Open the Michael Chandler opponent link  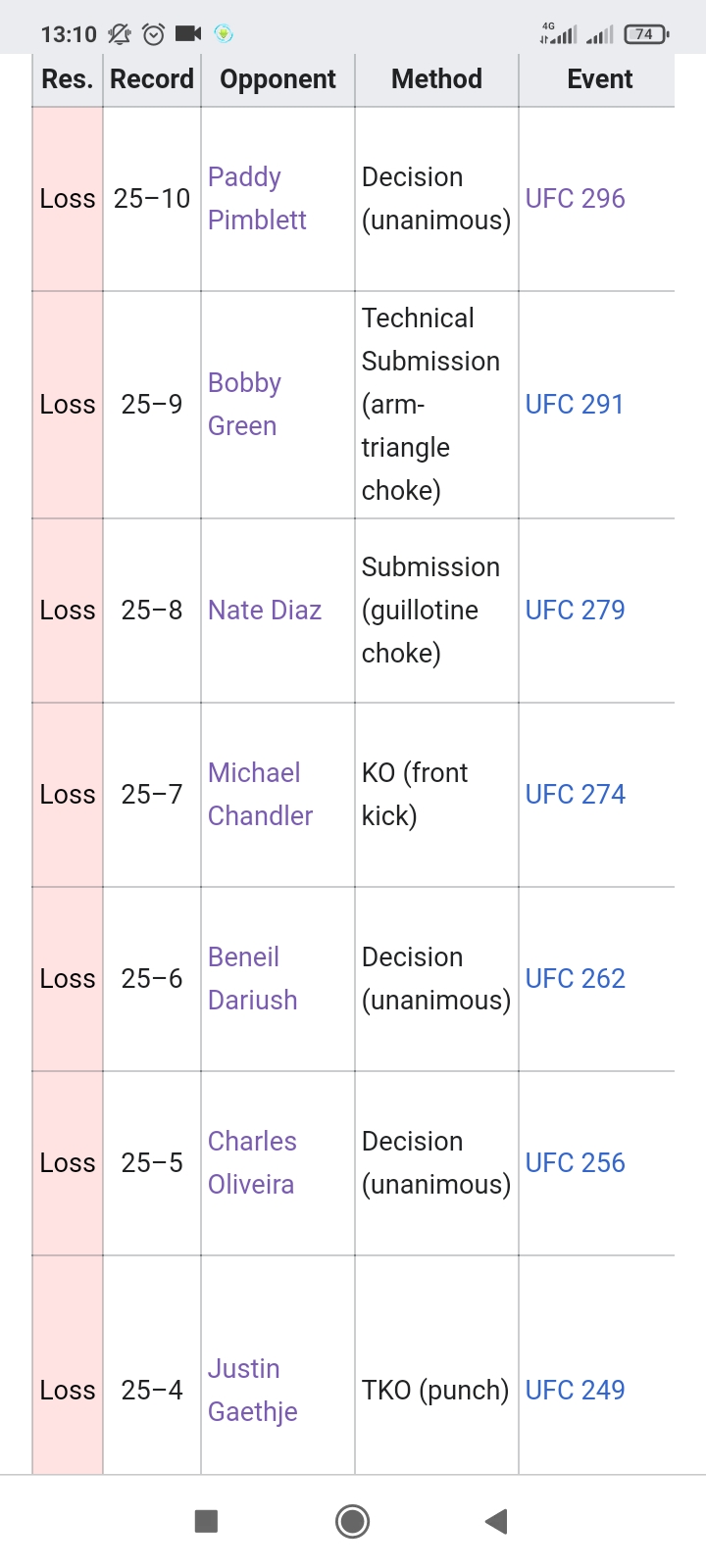(260, 794)
